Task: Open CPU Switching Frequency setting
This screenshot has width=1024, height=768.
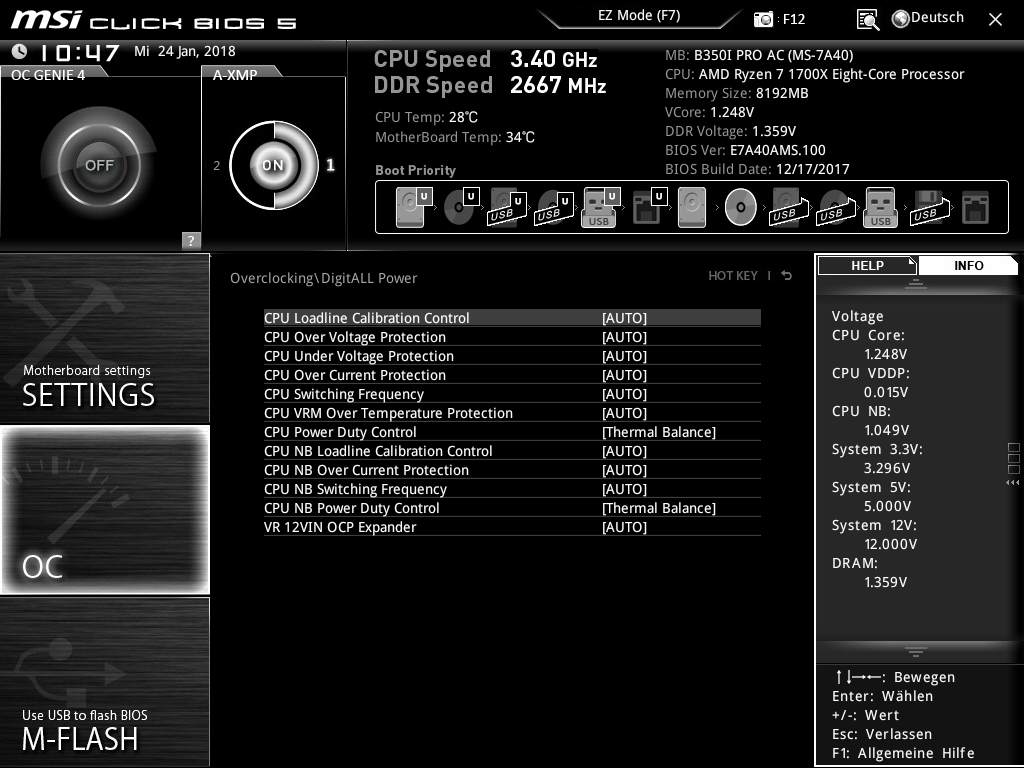Action: pyautogui.click(x=512, y=394)
